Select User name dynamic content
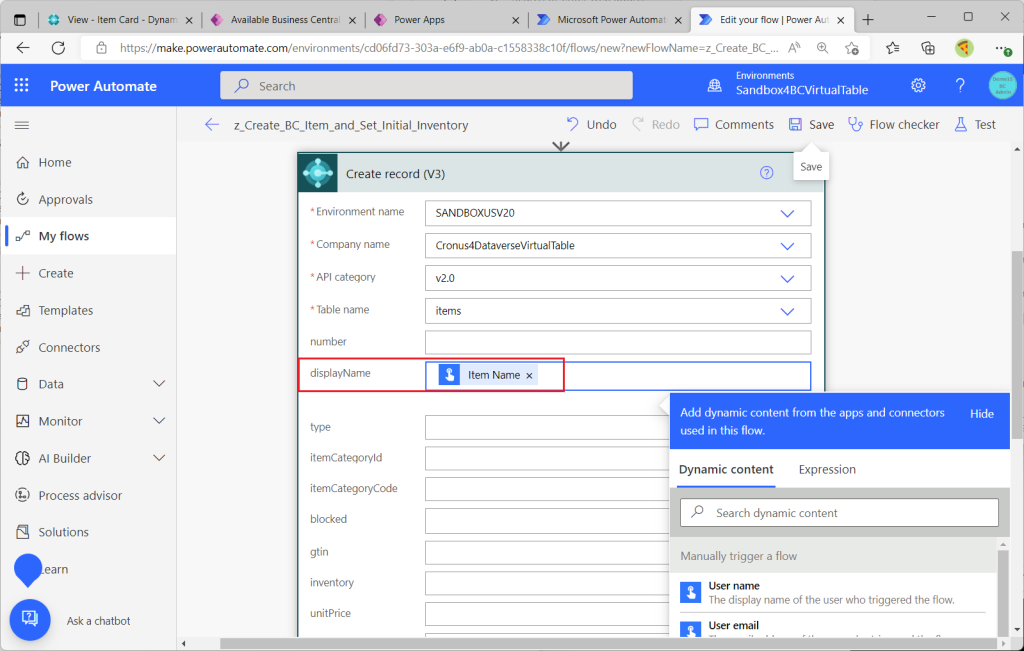 [833, 592]
